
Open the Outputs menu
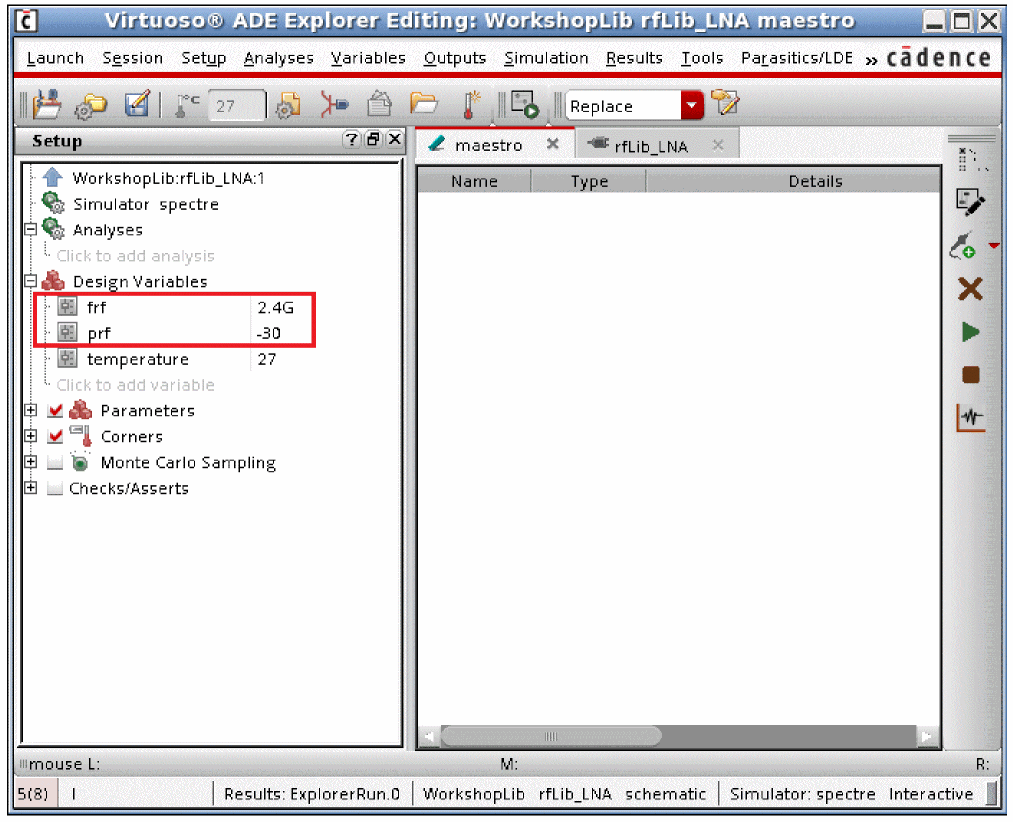click(455, 58)
